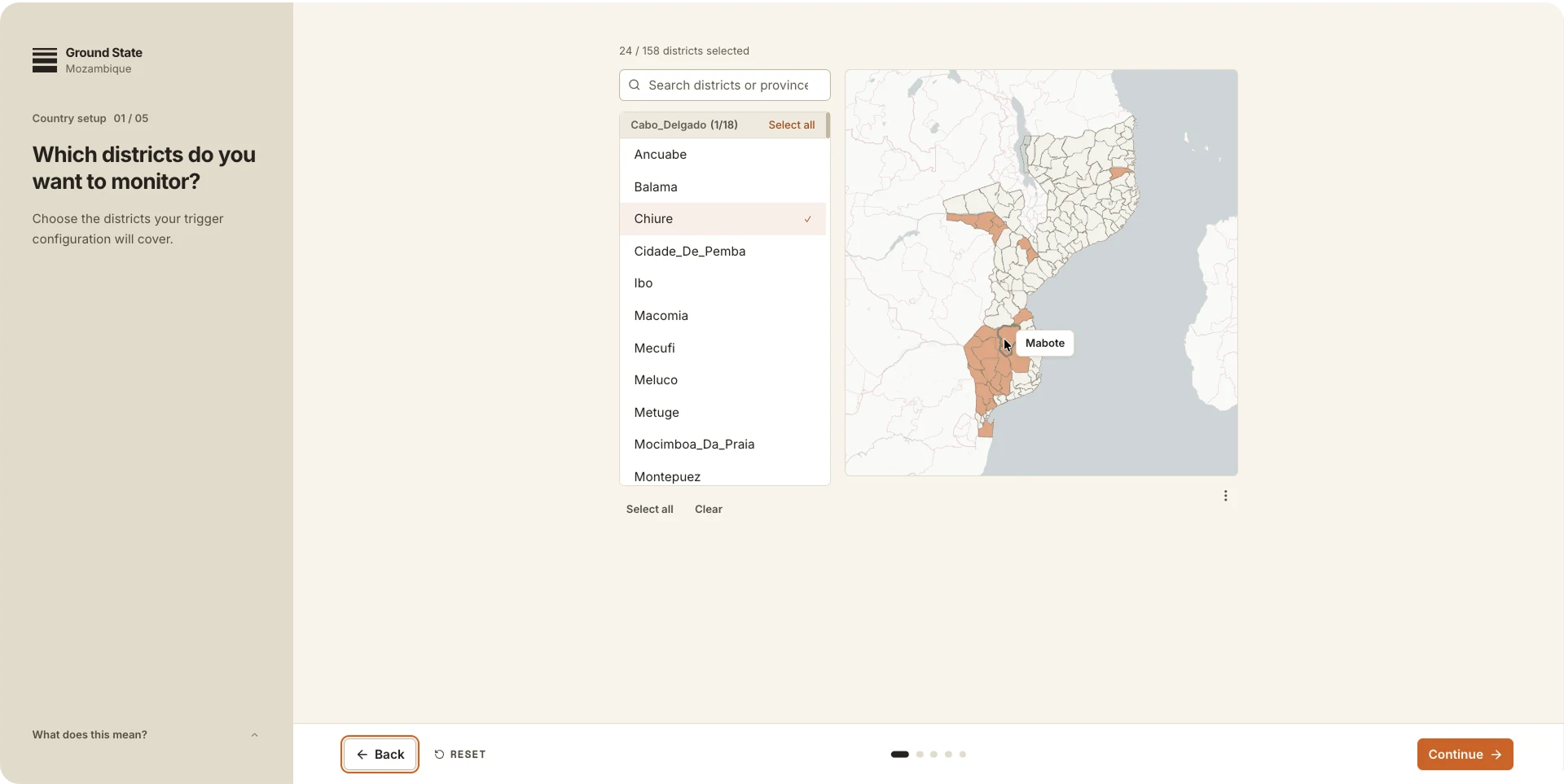Click the search magnifier icon
This screenshot has height=784, width=1564.
[x=635, y=85]
